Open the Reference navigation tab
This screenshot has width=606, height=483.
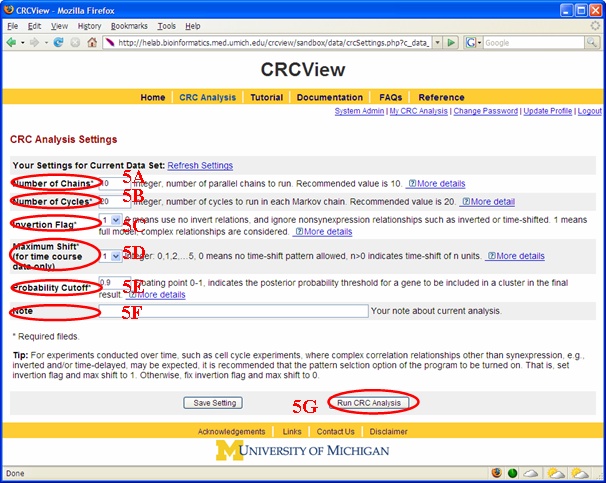click(x=441, y=97)
